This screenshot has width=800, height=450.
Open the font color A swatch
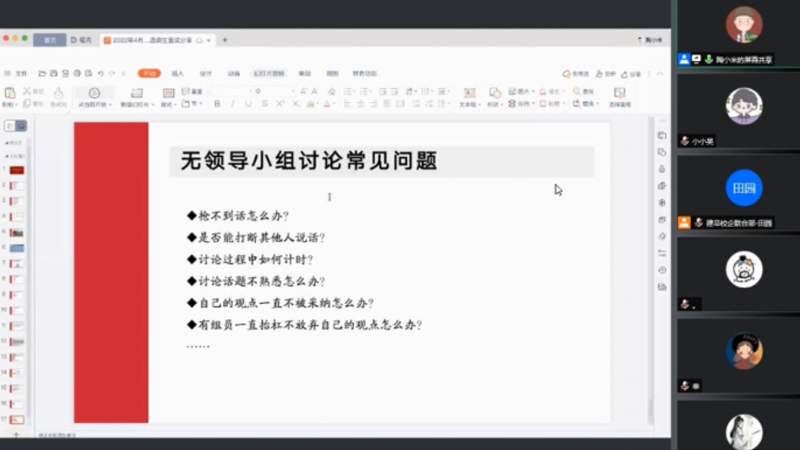[327, 104]
